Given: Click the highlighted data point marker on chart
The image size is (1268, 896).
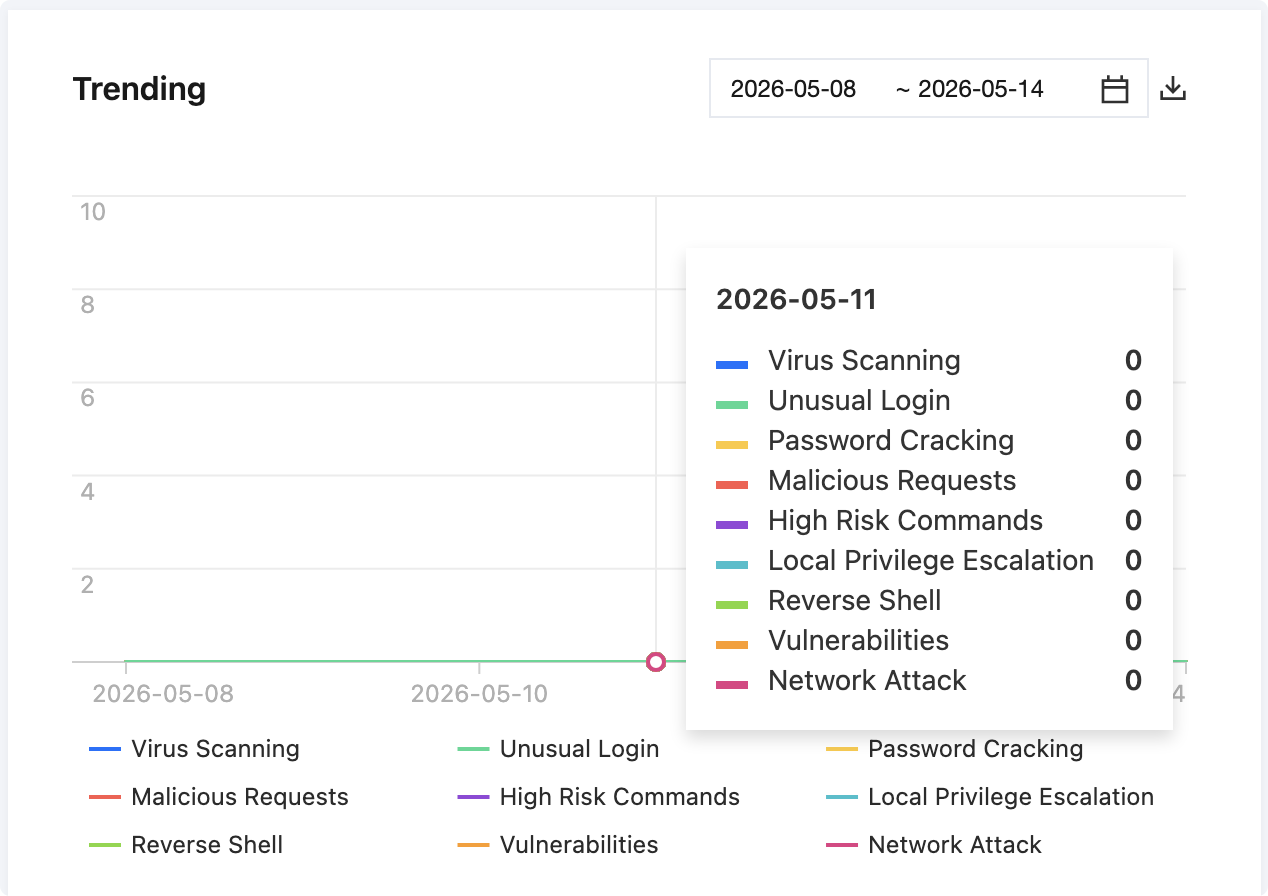Looking at the screenshot, I should 656,661.
